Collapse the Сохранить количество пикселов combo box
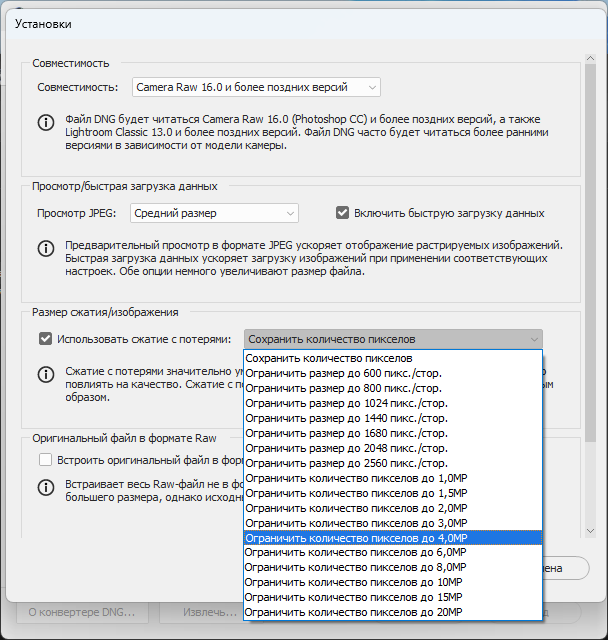 [393, 339]
